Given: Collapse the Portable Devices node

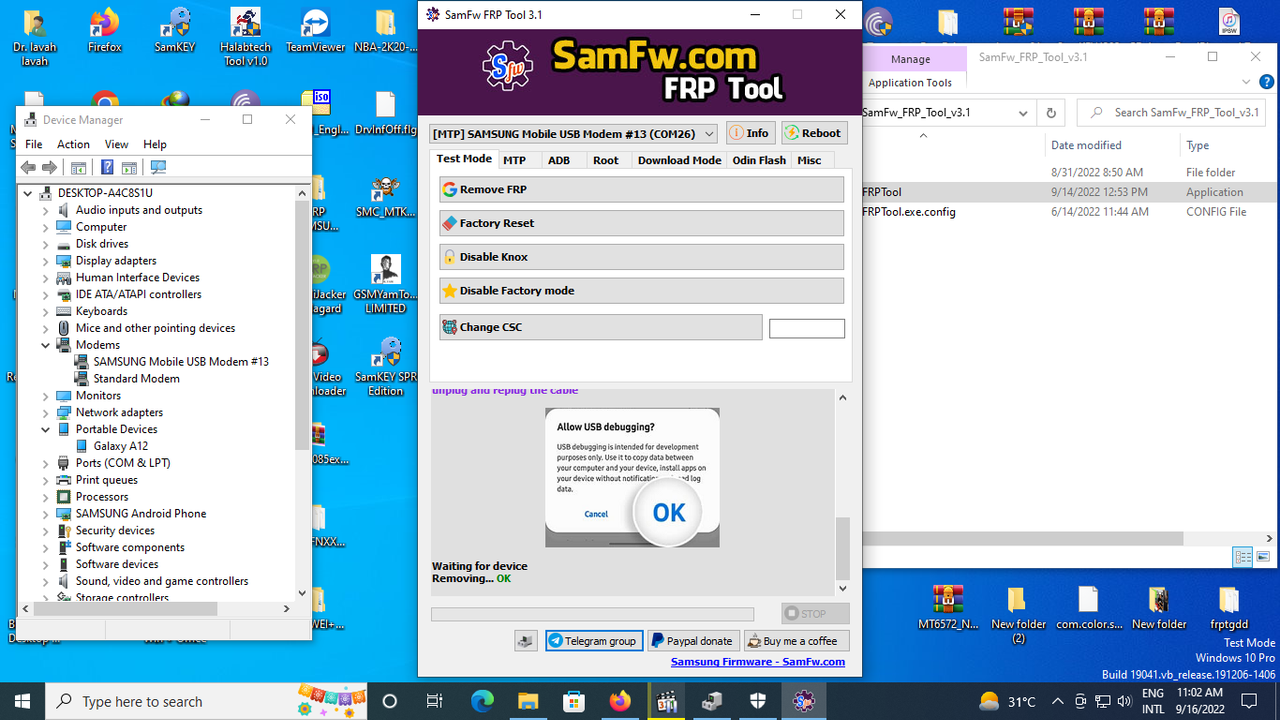Looking at the screenshot, I should point(46,429).
